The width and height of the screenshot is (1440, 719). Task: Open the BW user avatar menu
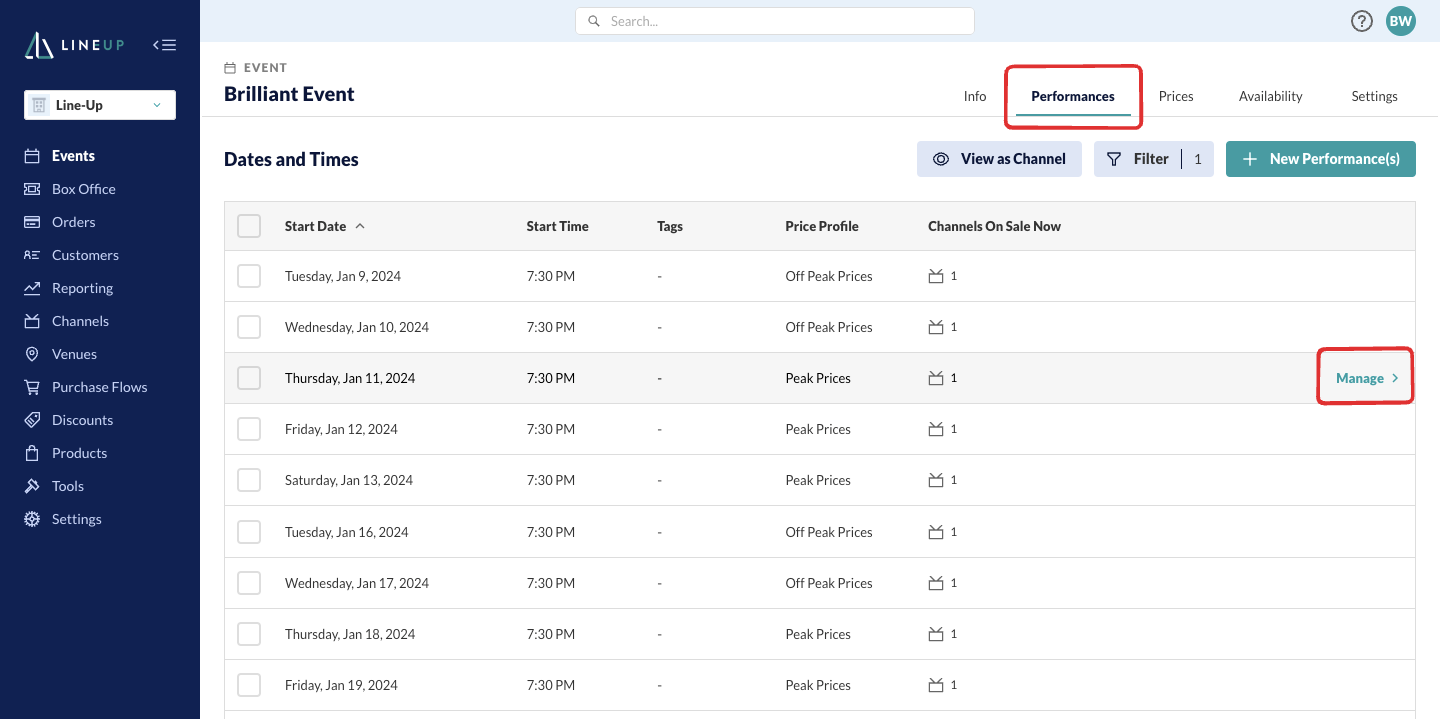click(1401, 21)
